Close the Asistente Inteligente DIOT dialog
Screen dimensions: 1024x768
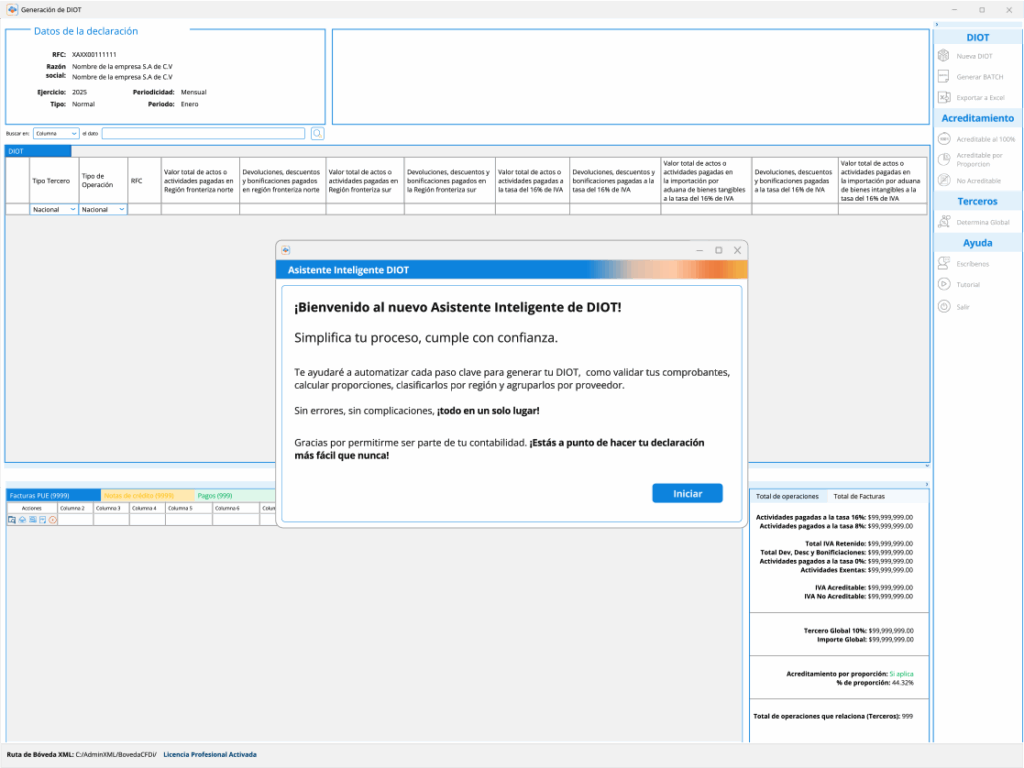pyautogui.click(x=738, y=250)
